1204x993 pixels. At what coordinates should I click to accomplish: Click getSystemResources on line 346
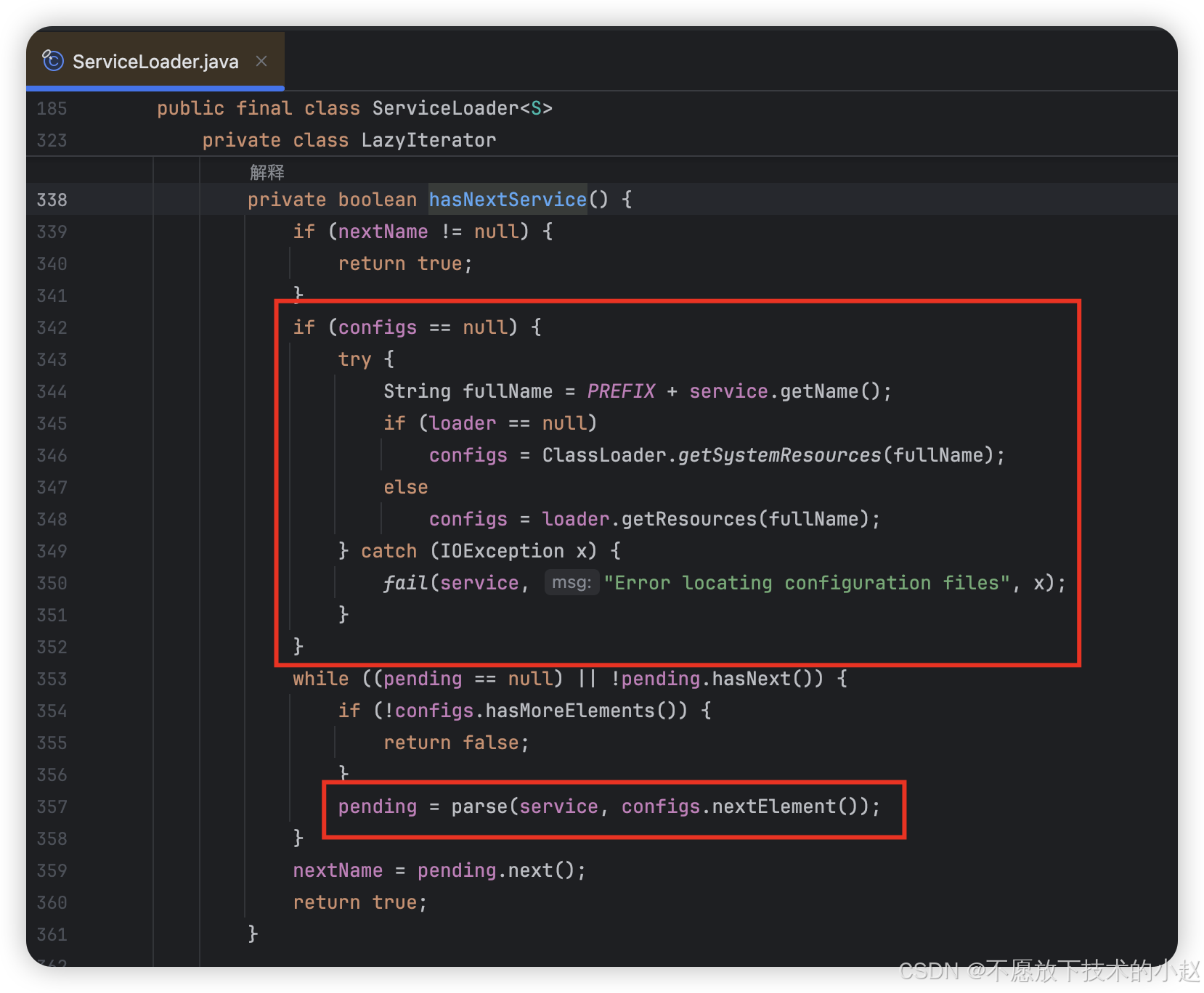point(779,455)
